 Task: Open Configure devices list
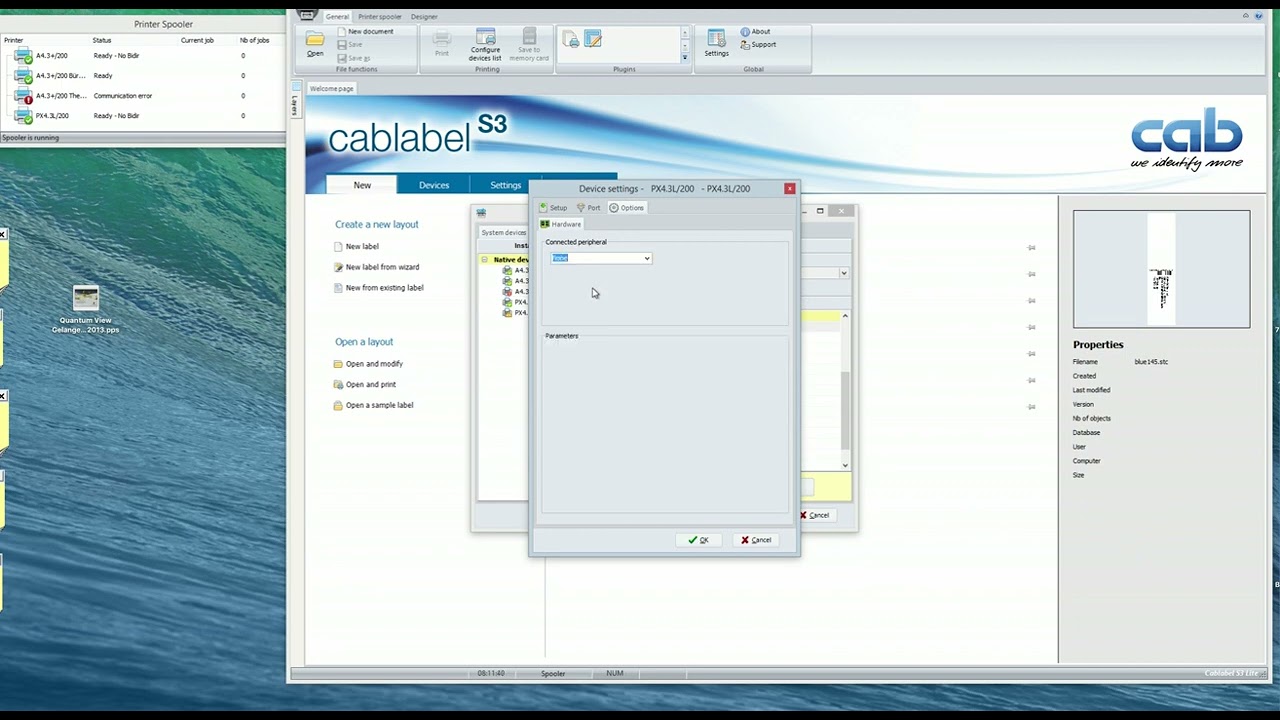[485, 45]
